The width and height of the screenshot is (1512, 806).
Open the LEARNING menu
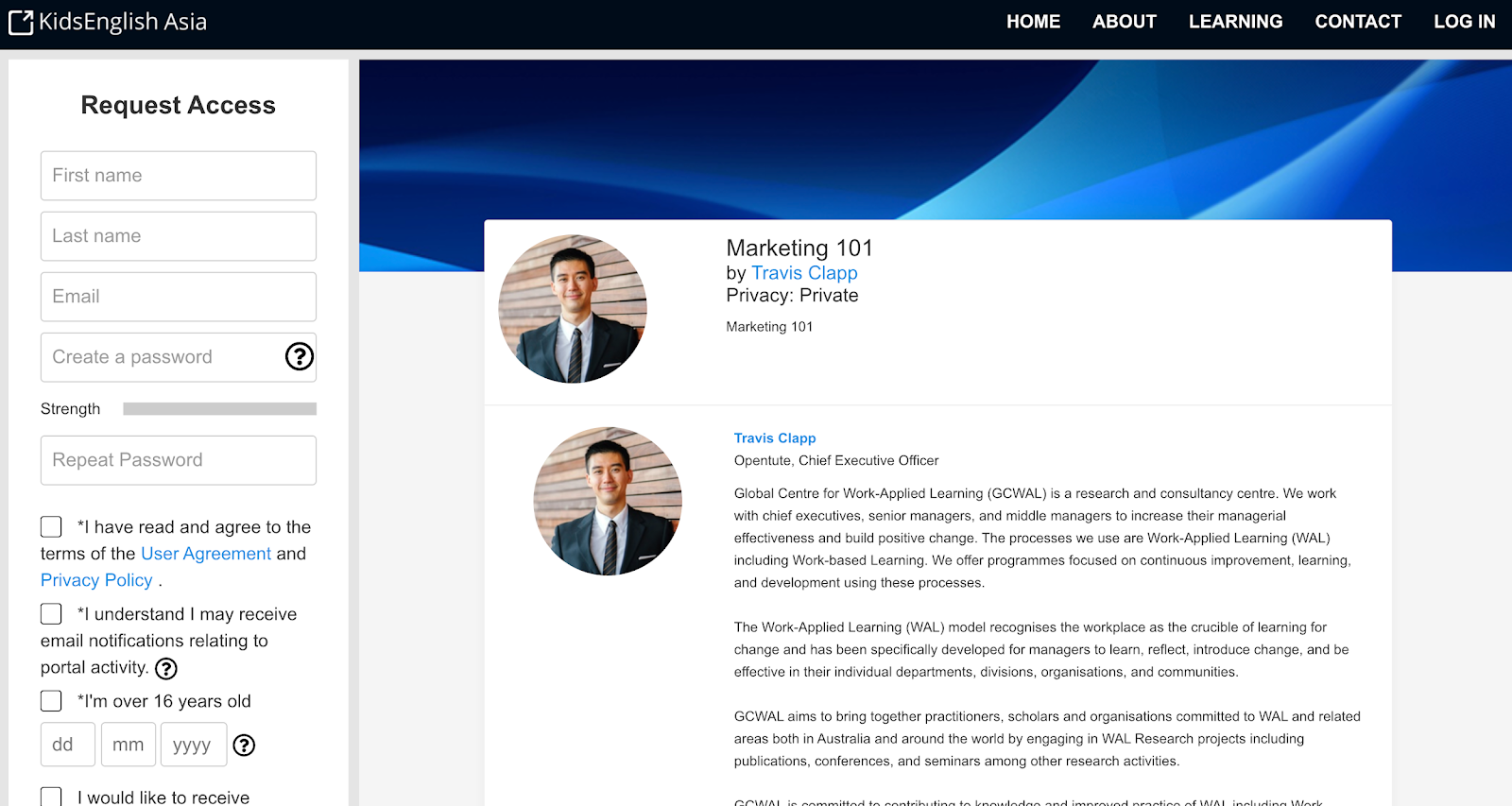point(1235,22)
